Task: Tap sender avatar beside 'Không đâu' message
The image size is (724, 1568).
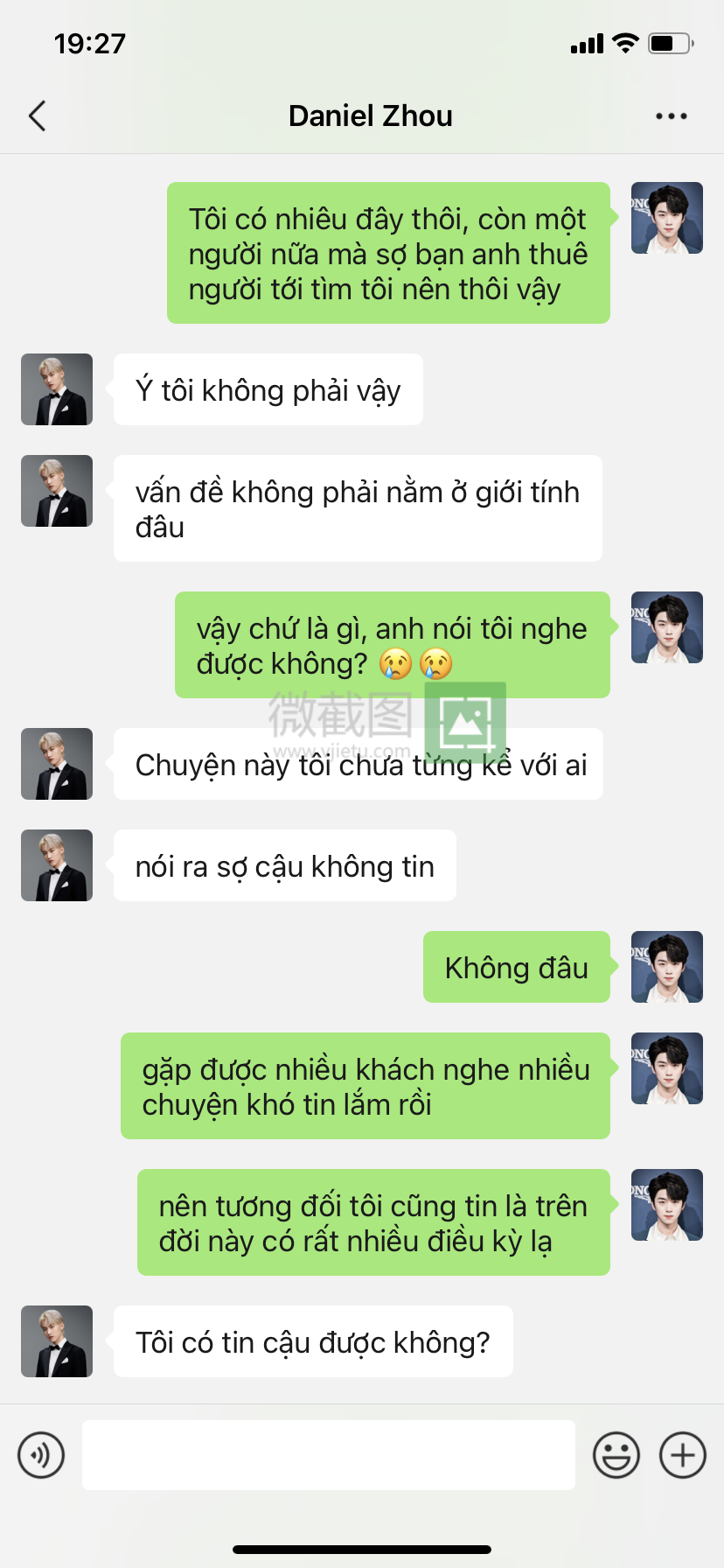Action: (x=667, y=967)
